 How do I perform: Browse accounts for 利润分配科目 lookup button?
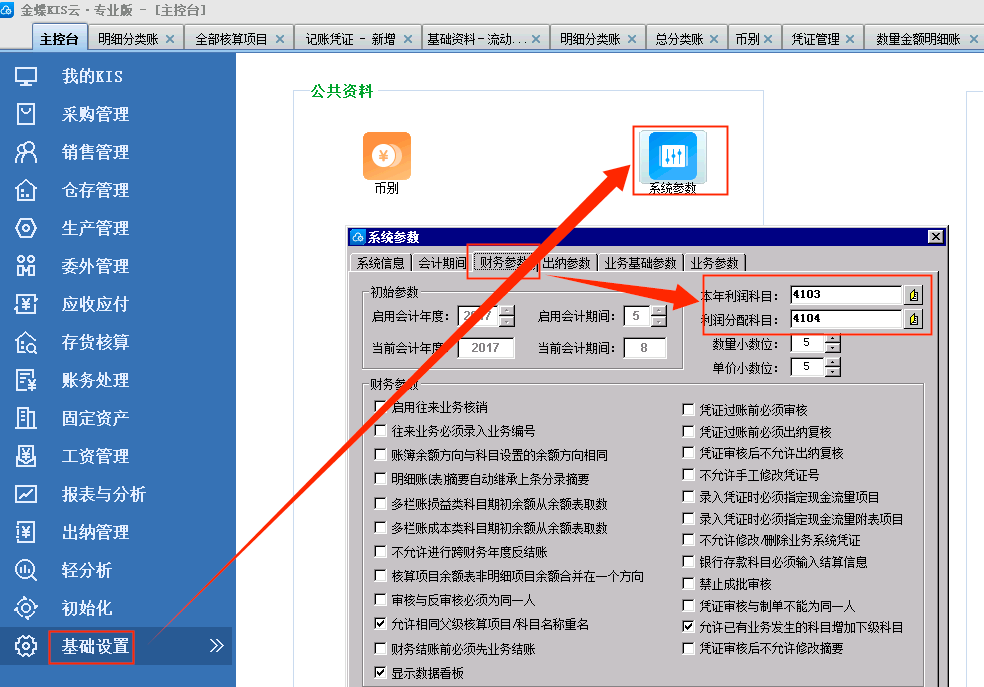point(914,319)
